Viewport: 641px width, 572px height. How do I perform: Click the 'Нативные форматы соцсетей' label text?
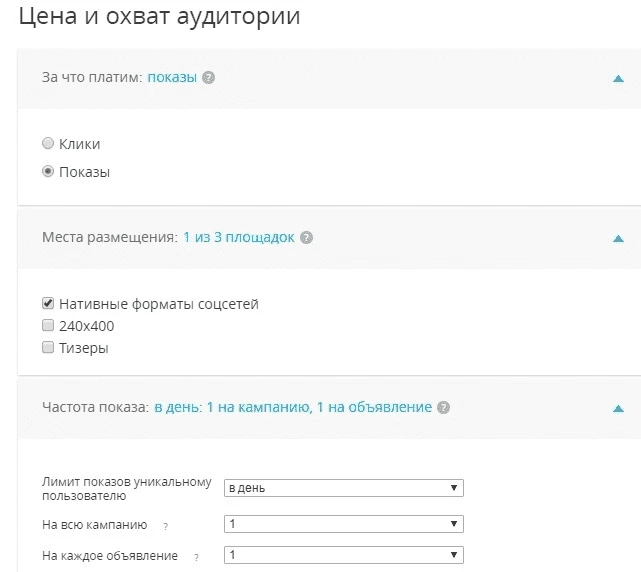click(x=159, y=304)
